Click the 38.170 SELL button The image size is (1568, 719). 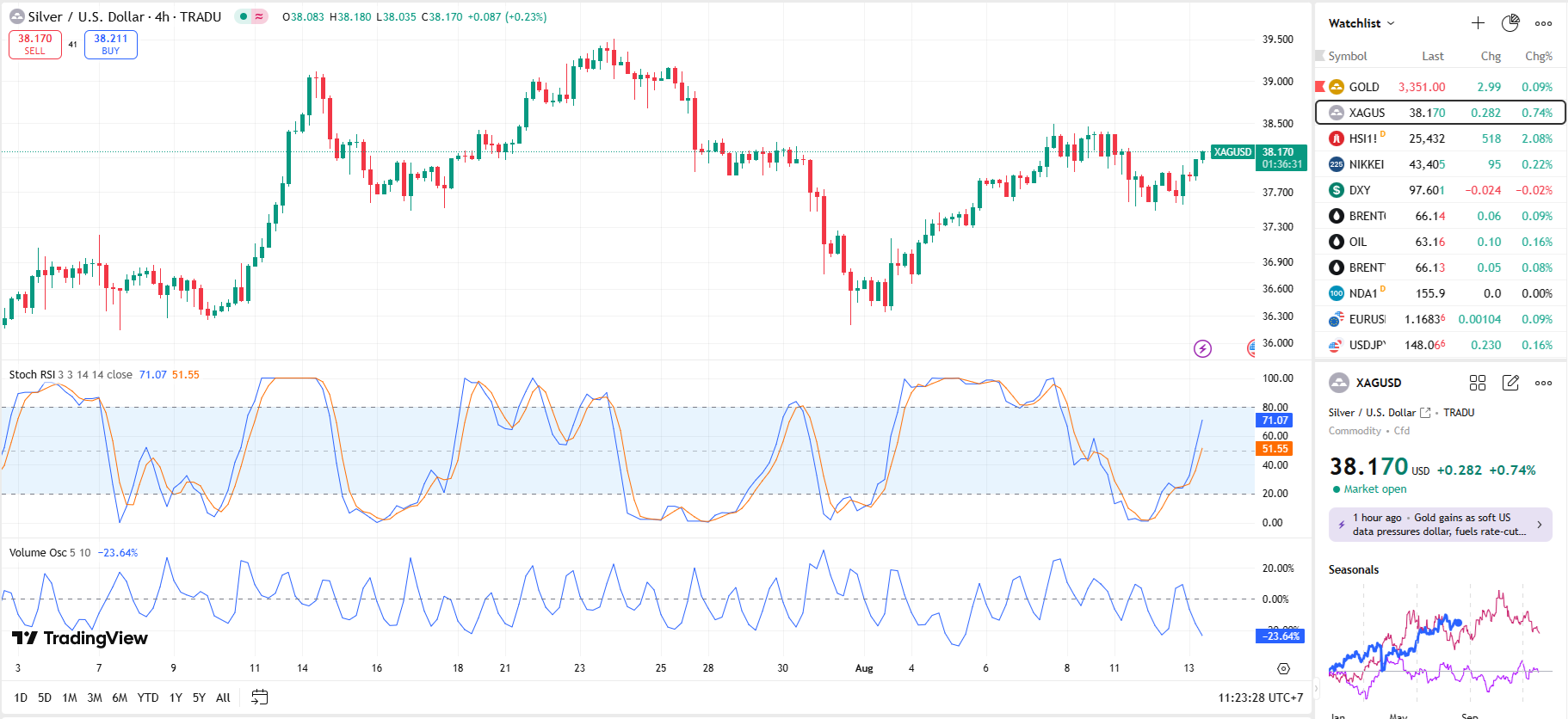35,45
